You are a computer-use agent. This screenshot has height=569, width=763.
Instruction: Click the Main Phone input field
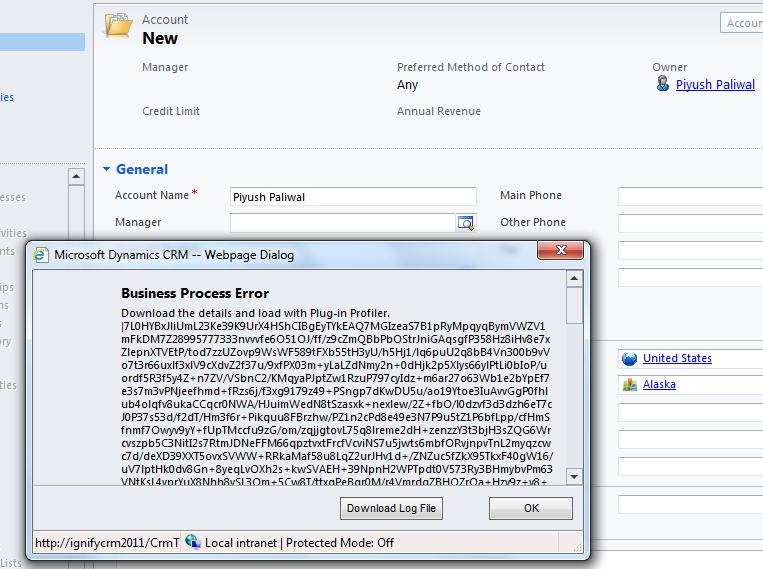pos(690,197)
